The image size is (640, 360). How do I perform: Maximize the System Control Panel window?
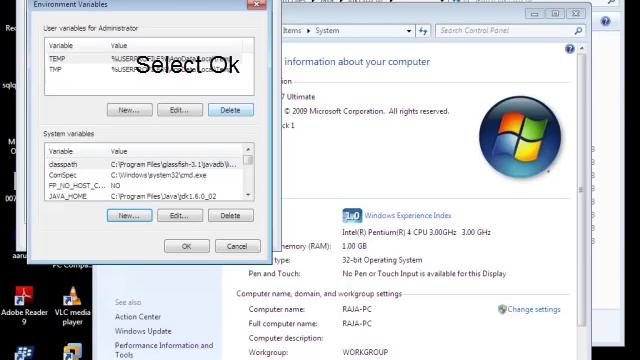555,14
